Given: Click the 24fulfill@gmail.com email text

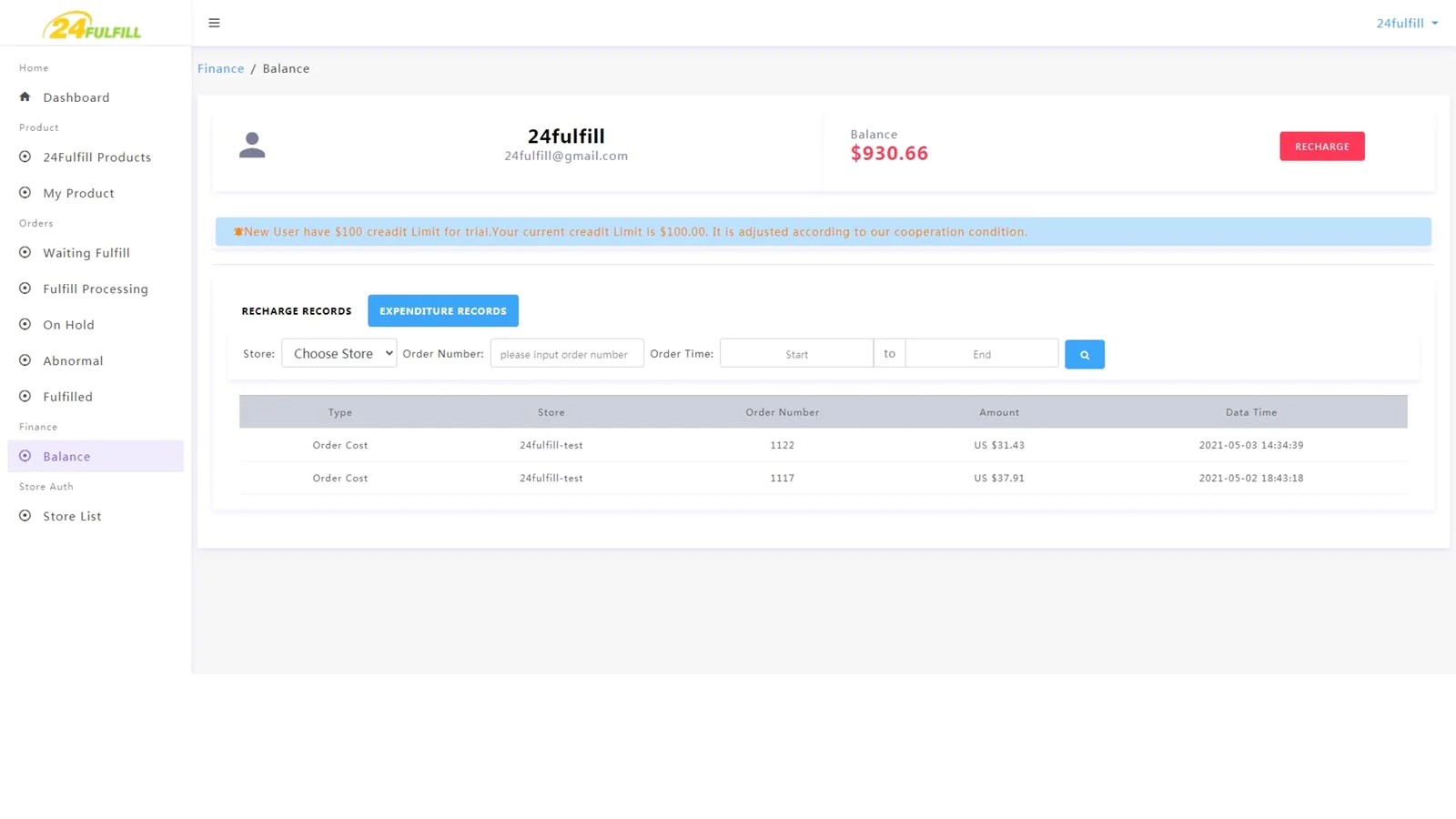Looking at the screenshot, I should click(x=566, y=156).
